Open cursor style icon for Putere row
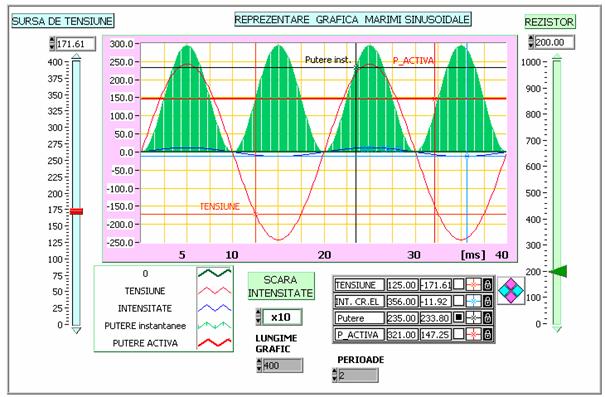Image resolution: width=605 pixels, height=397 pixels. point(474,318)
